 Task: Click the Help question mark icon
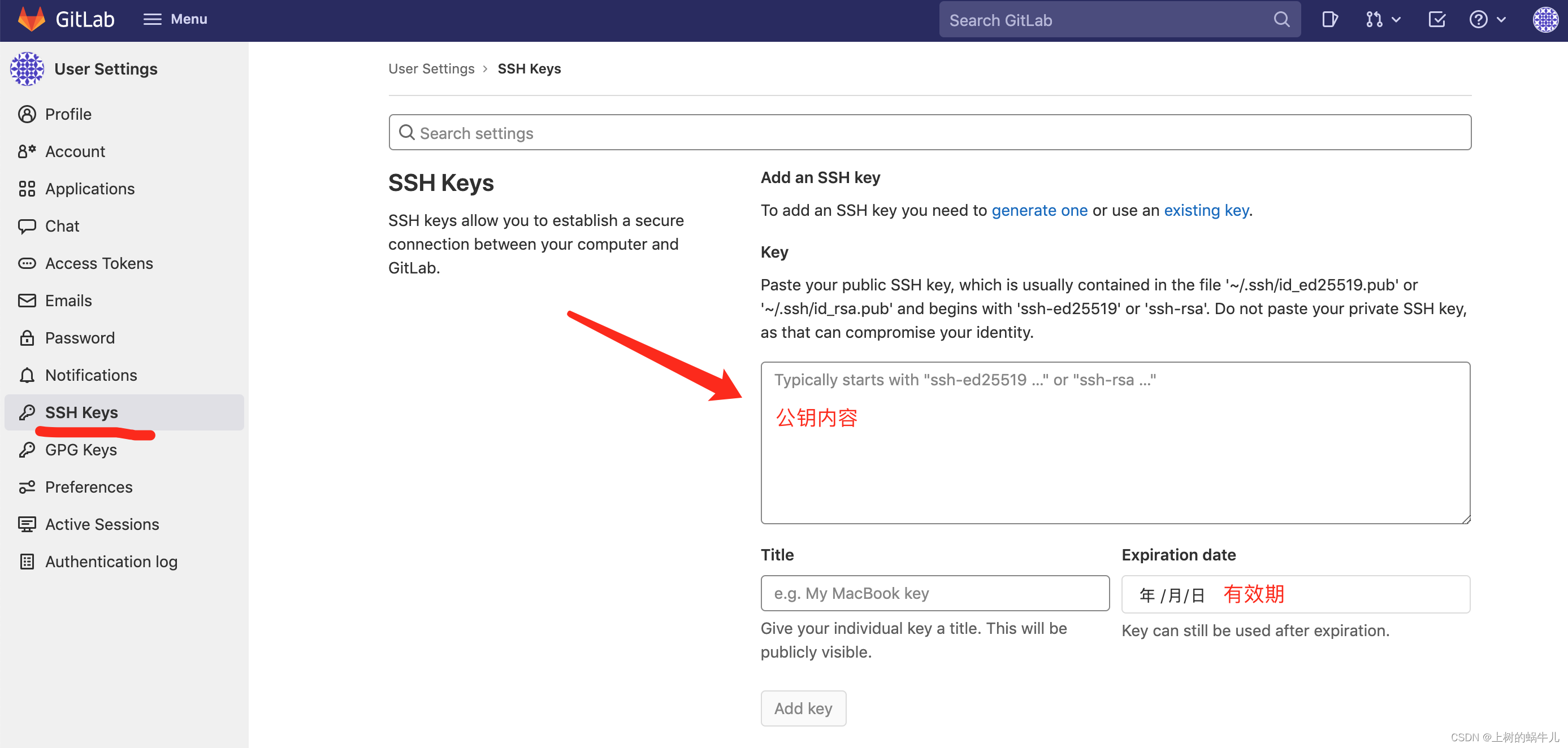pyautogui.click(x=1479, y=19)
